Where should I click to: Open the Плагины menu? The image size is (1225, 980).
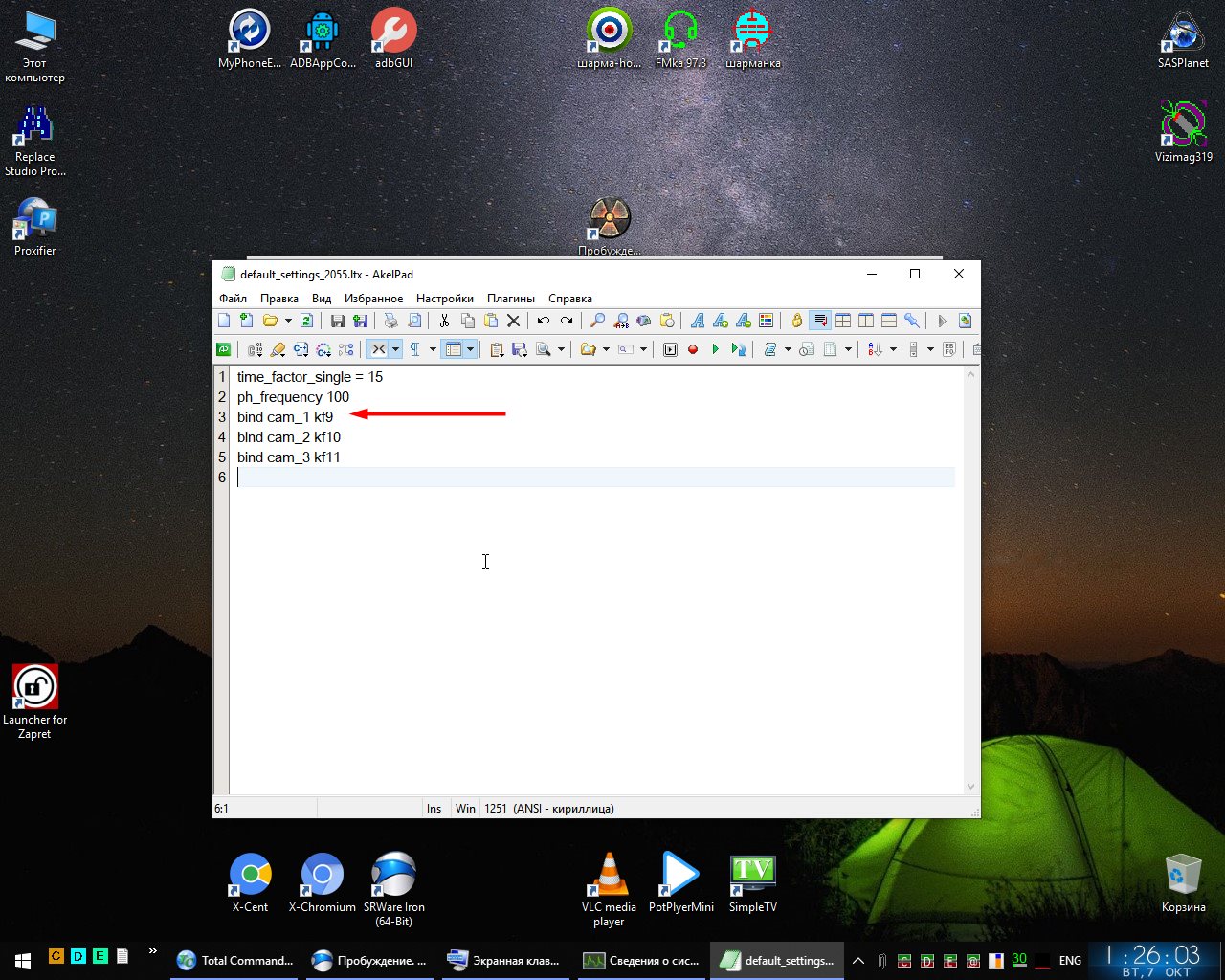[510, 299]
